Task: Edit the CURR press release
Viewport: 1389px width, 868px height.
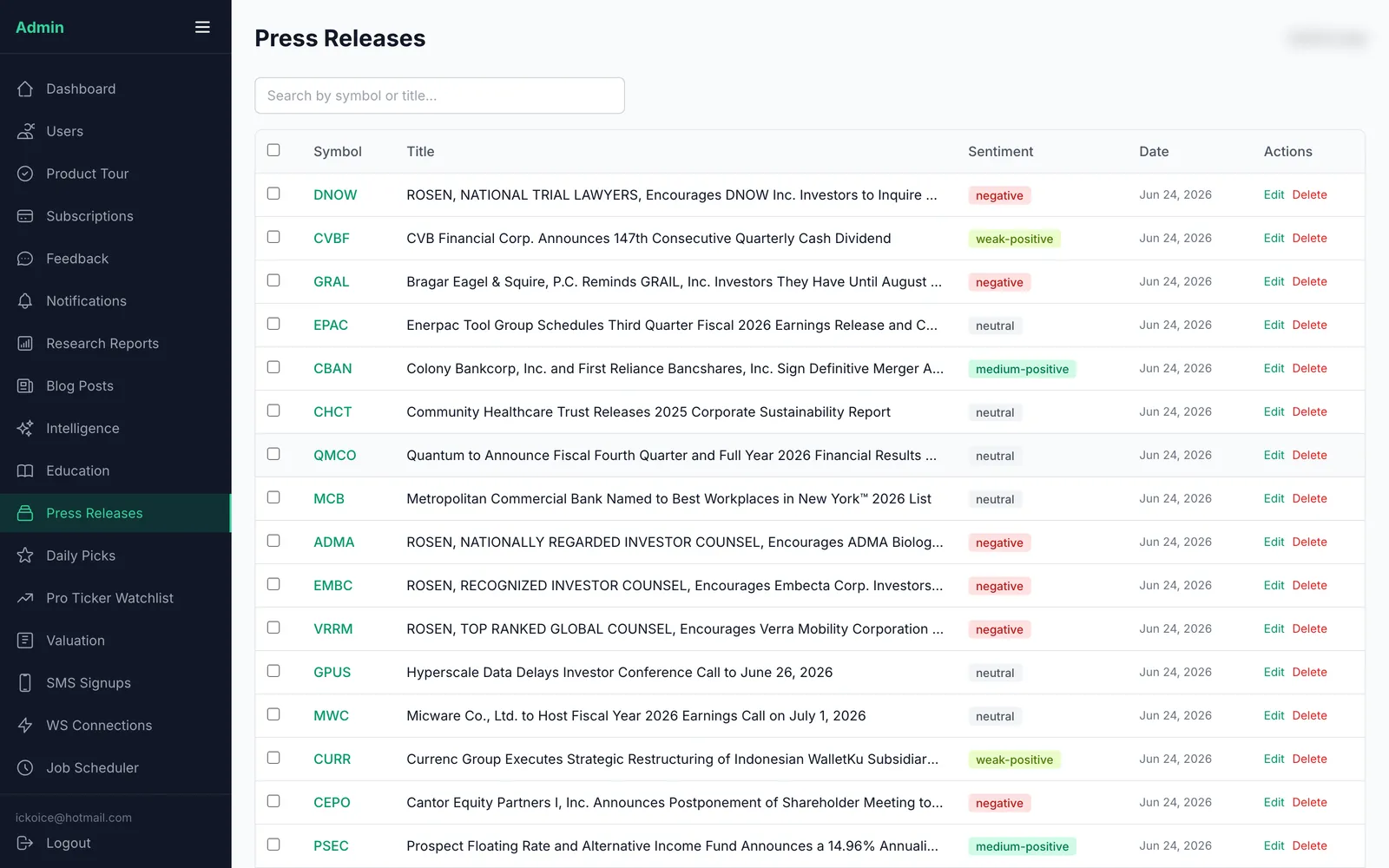Action: point(1274,759)
